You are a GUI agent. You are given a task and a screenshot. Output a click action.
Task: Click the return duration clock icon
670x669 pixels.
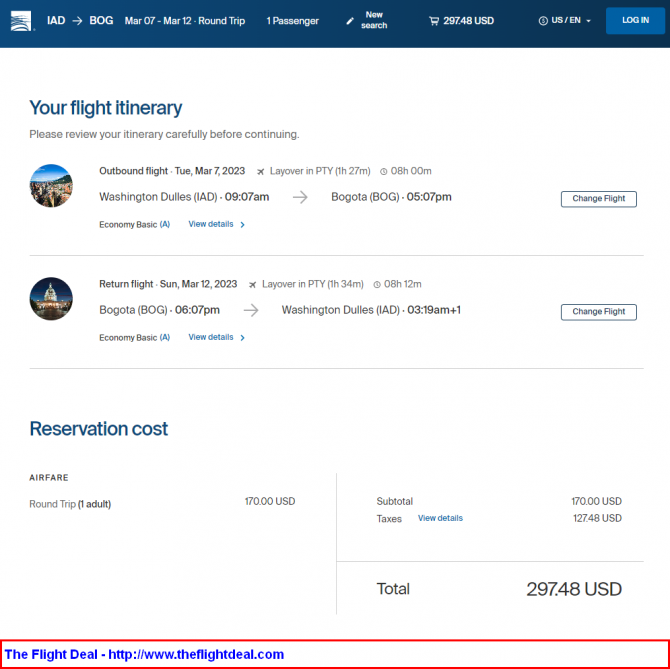(x=377, y=285)
